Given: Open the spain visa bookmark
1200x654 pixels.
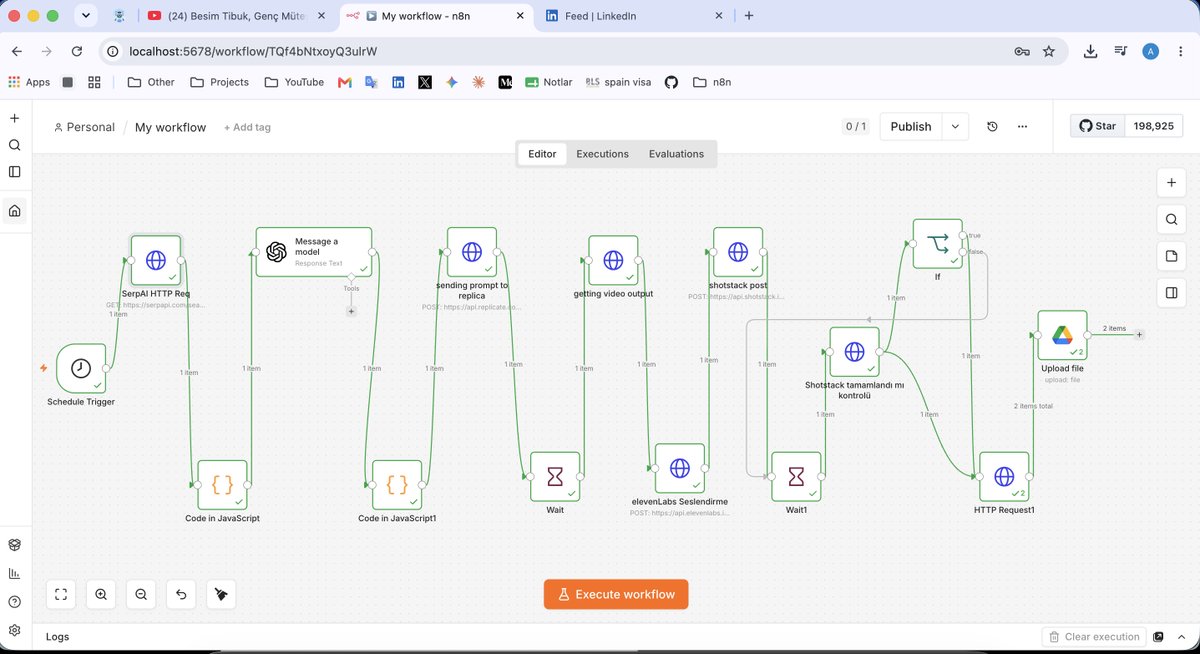Looking at the screenshot, I should coord(618,82).
